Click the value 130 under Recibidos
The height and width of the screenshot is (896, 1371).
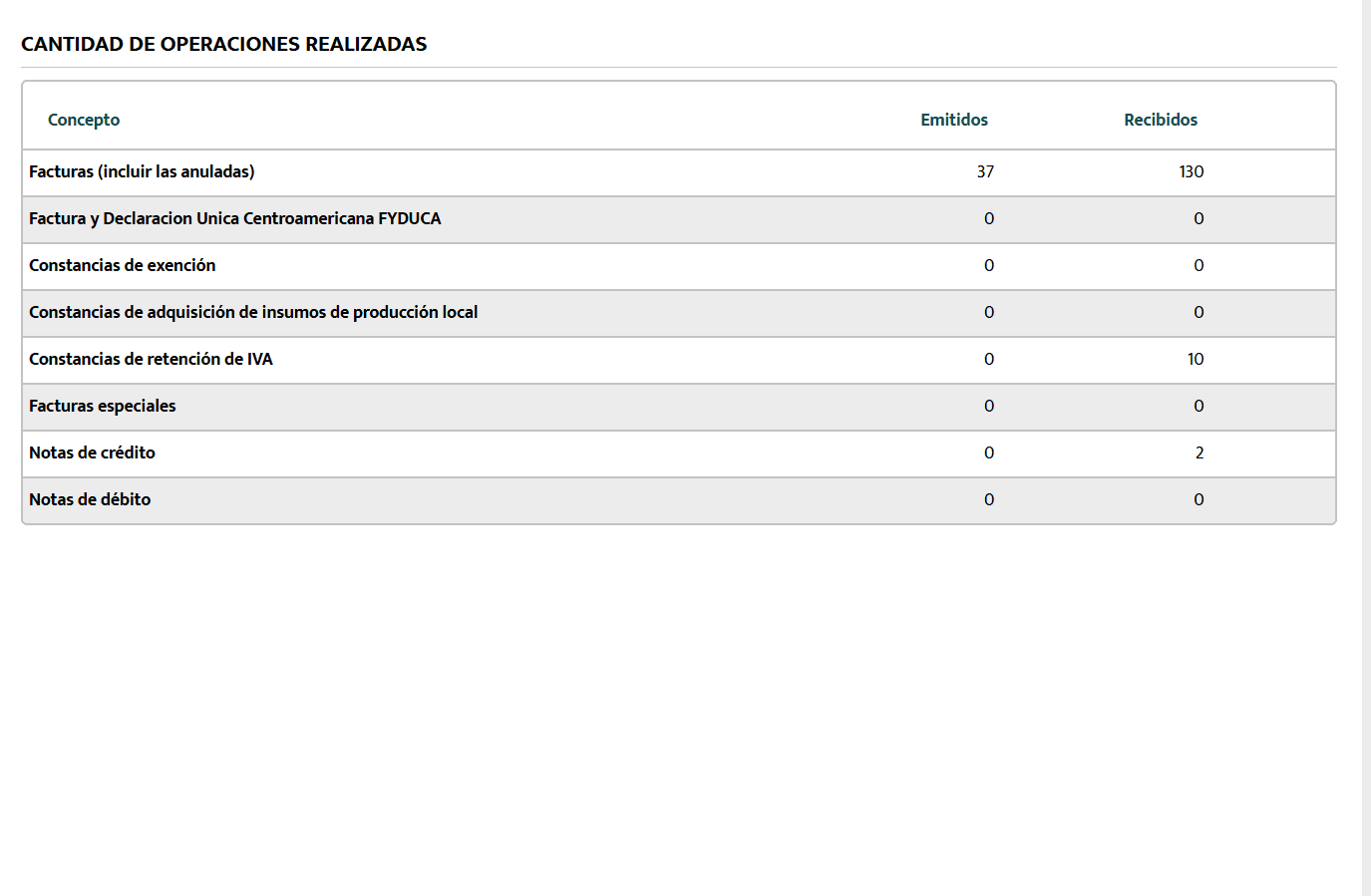[1192, 171]
